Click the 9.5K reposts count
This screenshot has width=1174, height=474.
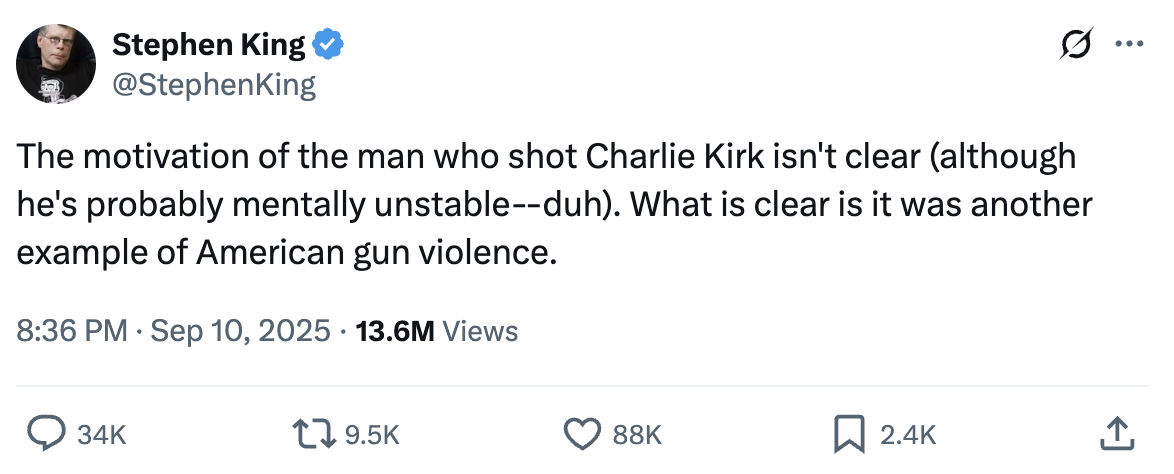coord(371,434)
